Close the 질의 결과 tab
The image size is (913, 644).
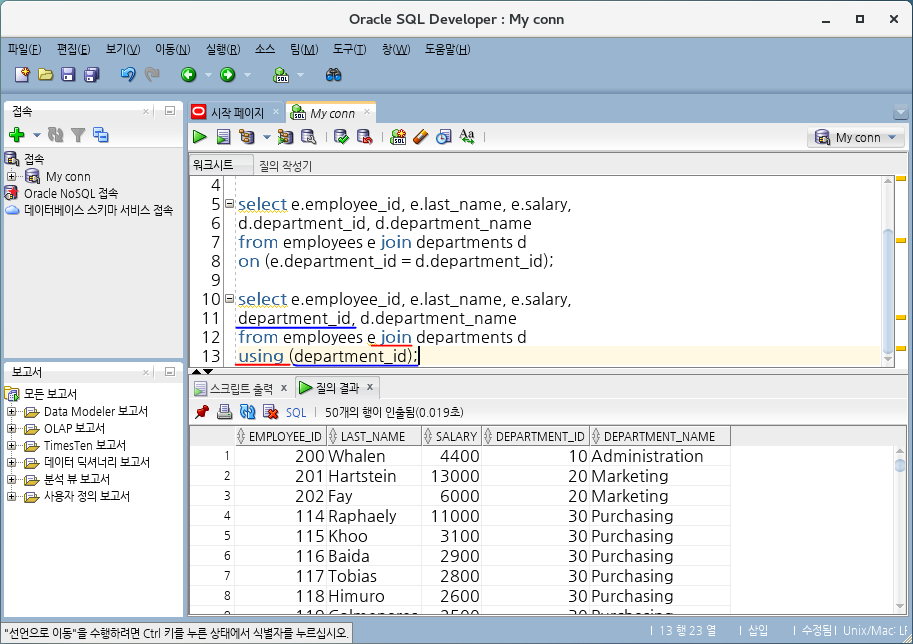tap(370, 387)
